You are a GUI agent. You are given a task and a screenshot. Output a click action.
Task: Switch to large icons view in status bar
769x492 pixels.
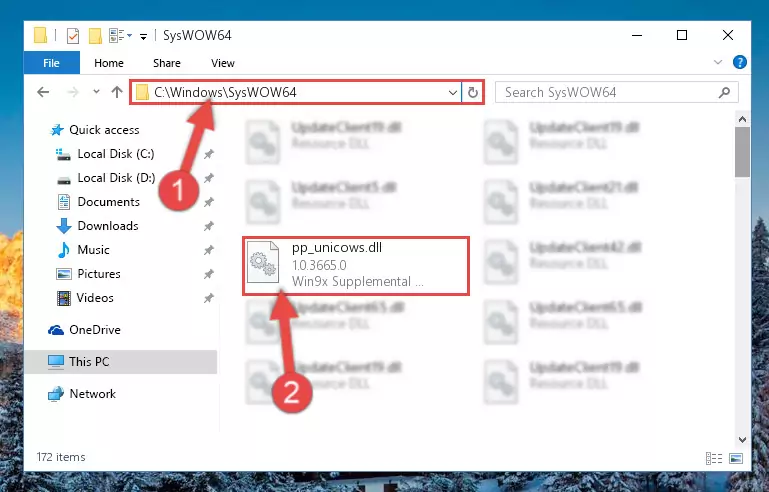coord(736,458)
